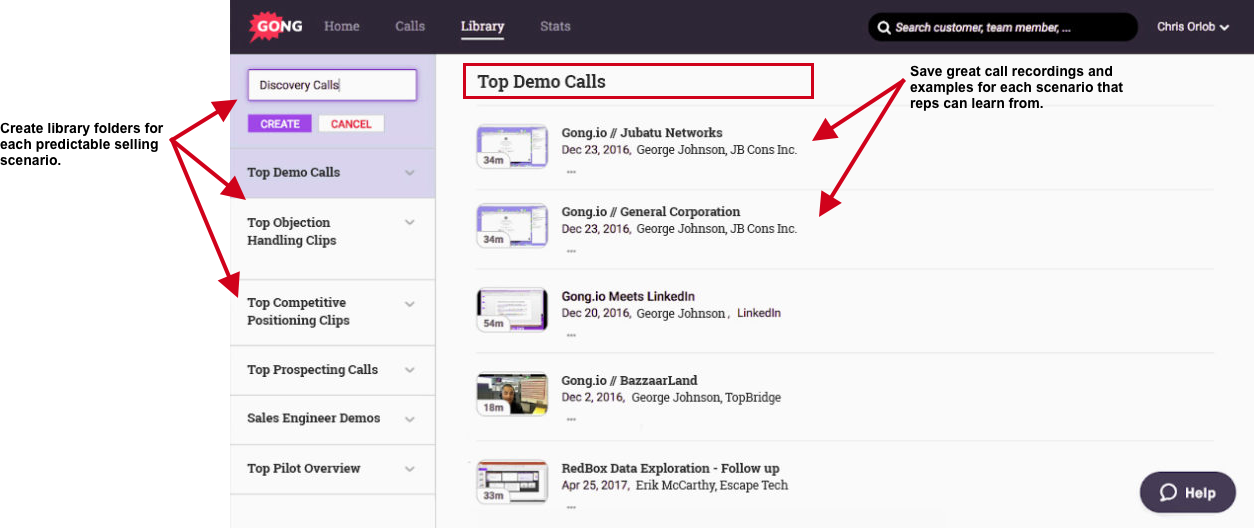This screenshot has height=528, width=1254.
Task: Click 'Apr 25, 2017, Erik McCarthy, Escape Tech' text
Action: [x=675, y=485]
